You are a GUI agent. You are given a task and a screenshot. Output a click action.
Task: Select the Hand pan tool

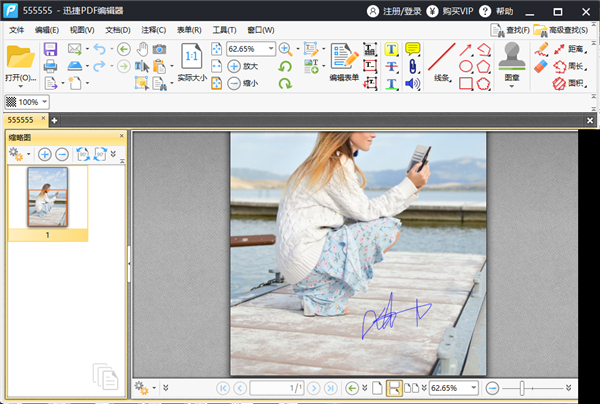point(142,49)
